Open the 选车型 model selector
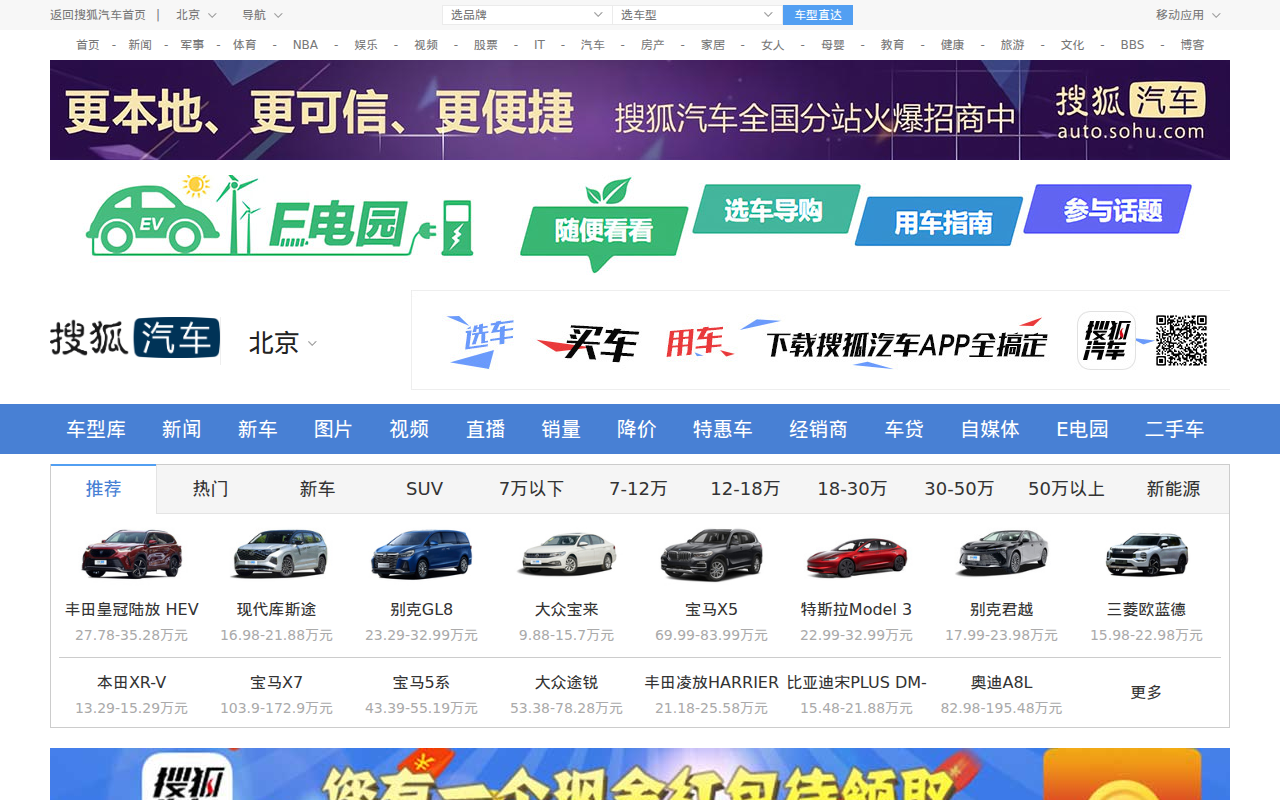This screenshot has height=800, width=1280. pyautogui.click(x=697, y=15)
